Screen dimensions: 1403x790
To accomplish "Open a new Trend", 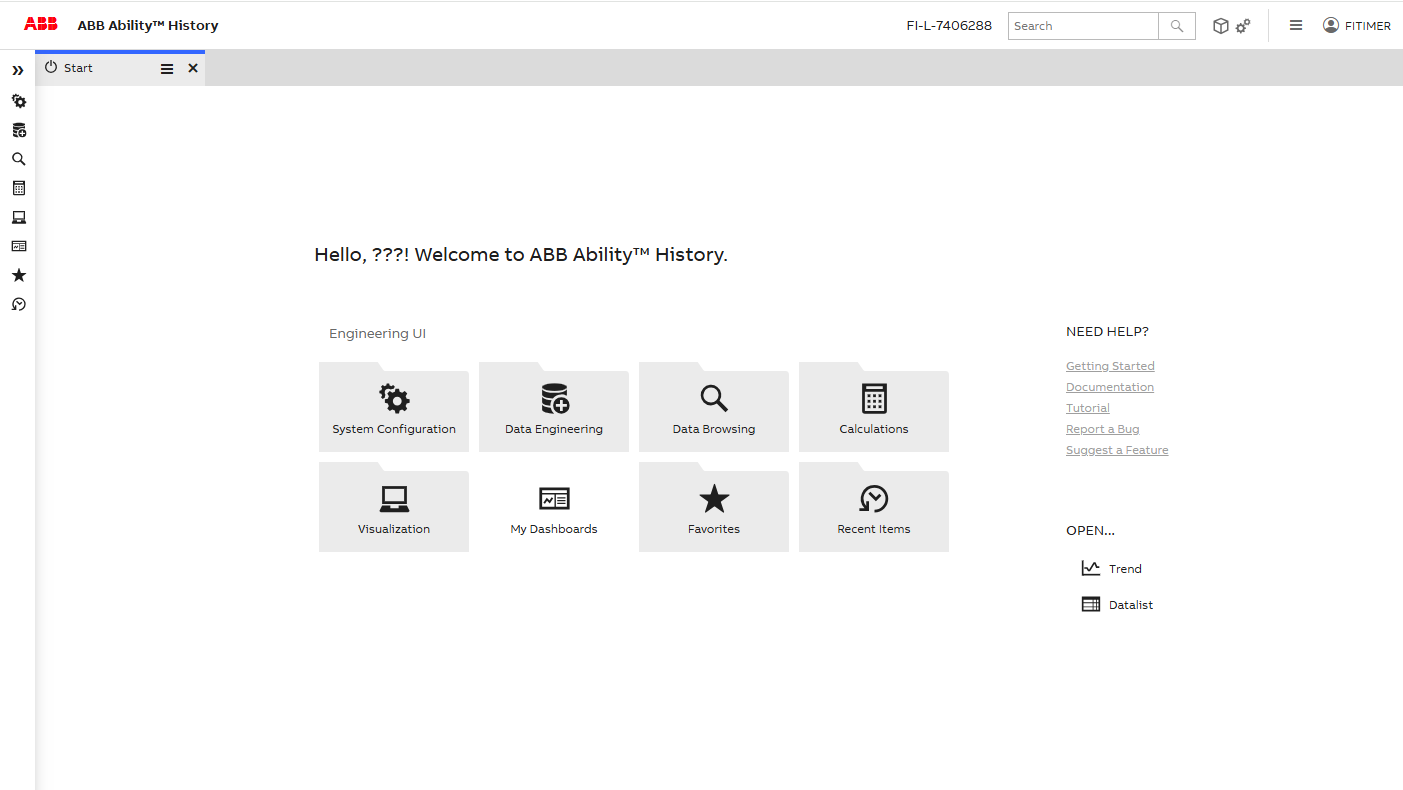I will pyautogui.click(x=1111, y=568).
